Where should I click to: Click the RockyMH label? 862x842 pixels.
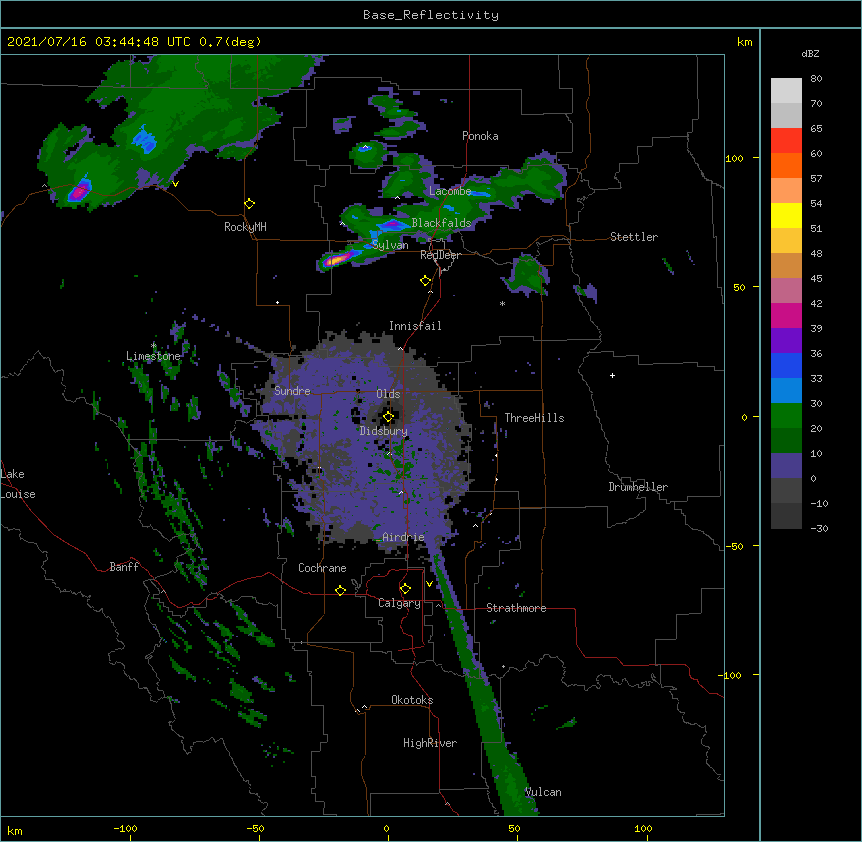(x=245, y=227)
